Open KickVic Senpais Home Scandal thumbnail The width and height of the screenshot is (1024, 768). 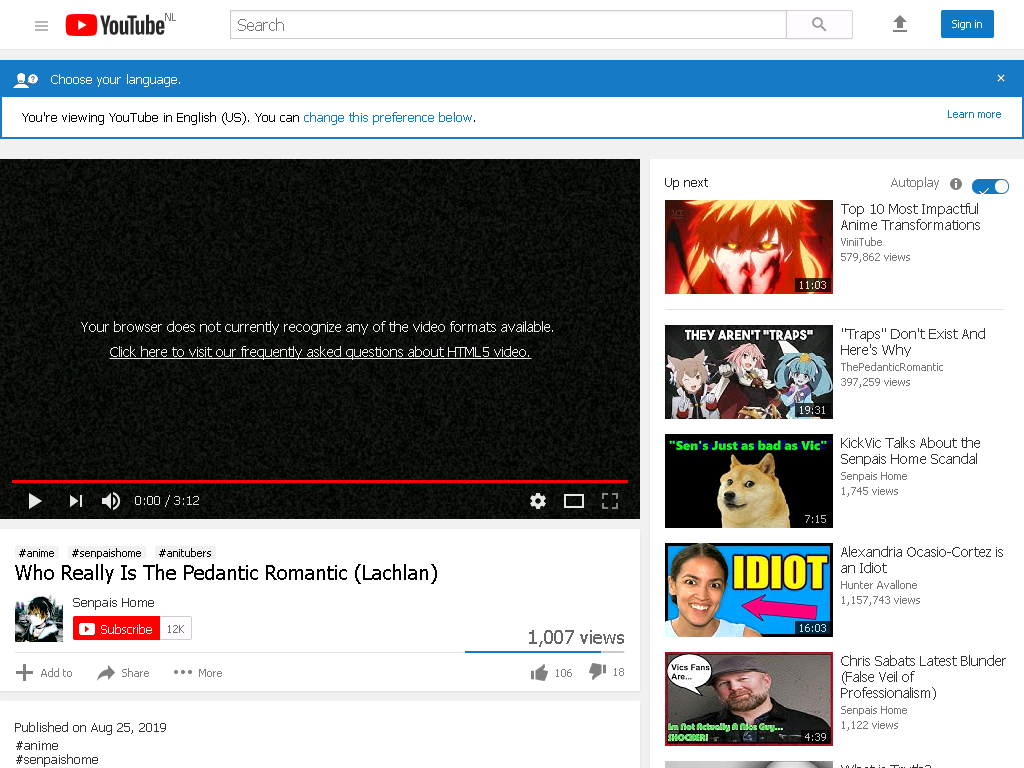pyautogui.click(x=748, y=481)
